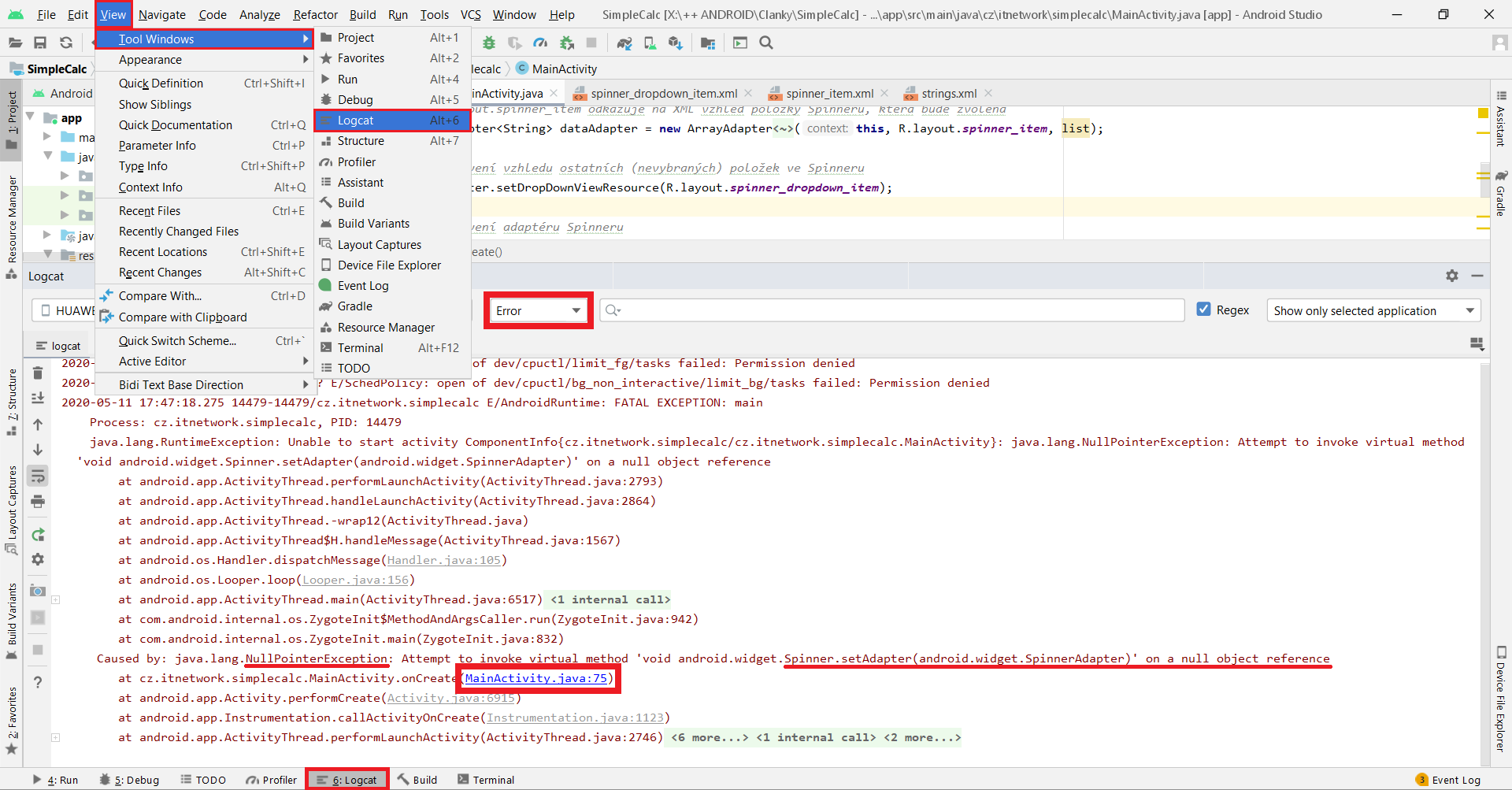Collapse the app tree node

(30, 117)
